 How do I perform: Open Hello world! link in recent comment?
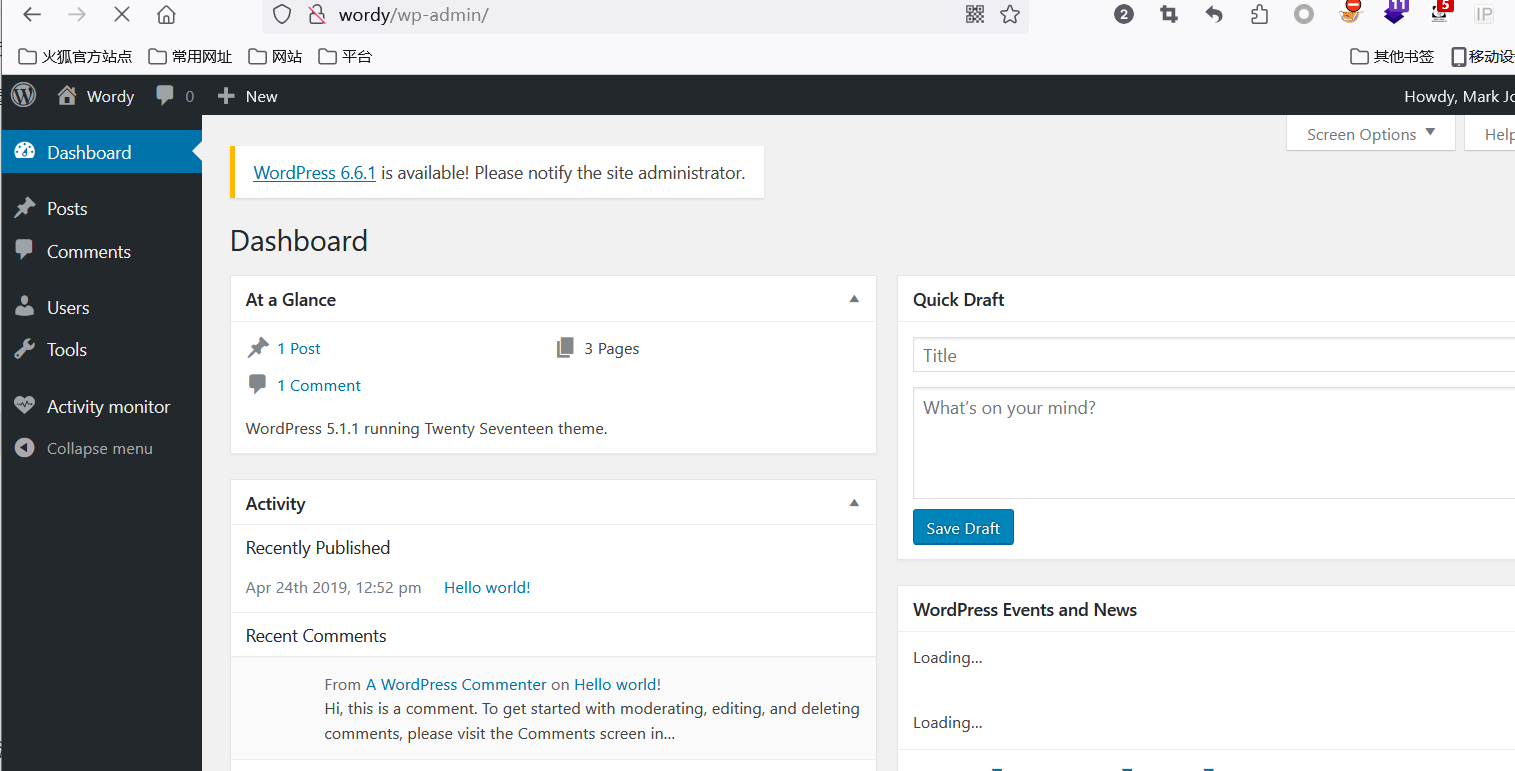click(617, 684)
